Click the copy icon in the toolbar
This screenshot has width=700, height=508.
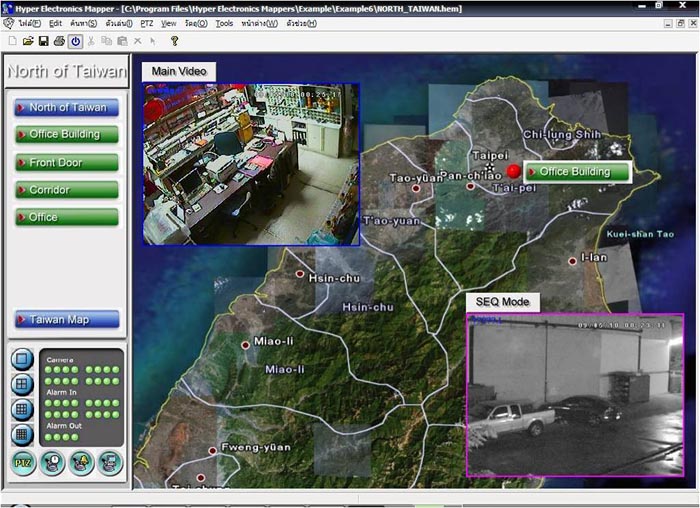[x=106, y=41]
